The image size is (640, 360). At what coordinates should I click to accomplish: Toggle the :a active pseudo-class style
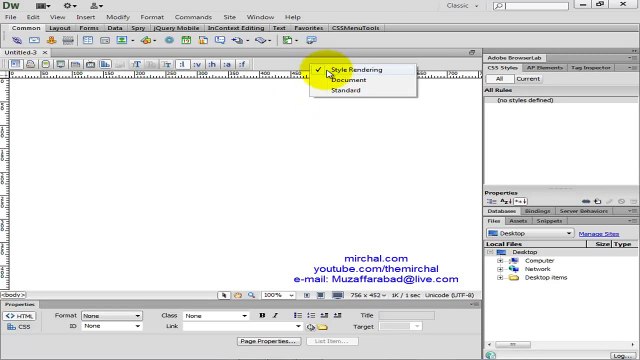click(x=227, y=64)
